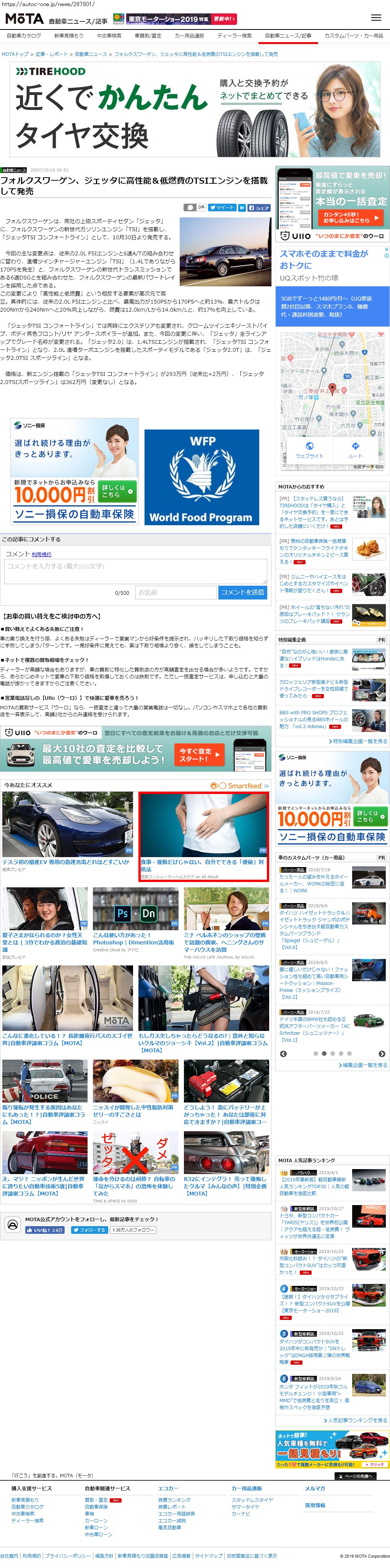Click the ad info icon on UQ ad
This screenshot has height=1568, width=390.
point(386,256)
